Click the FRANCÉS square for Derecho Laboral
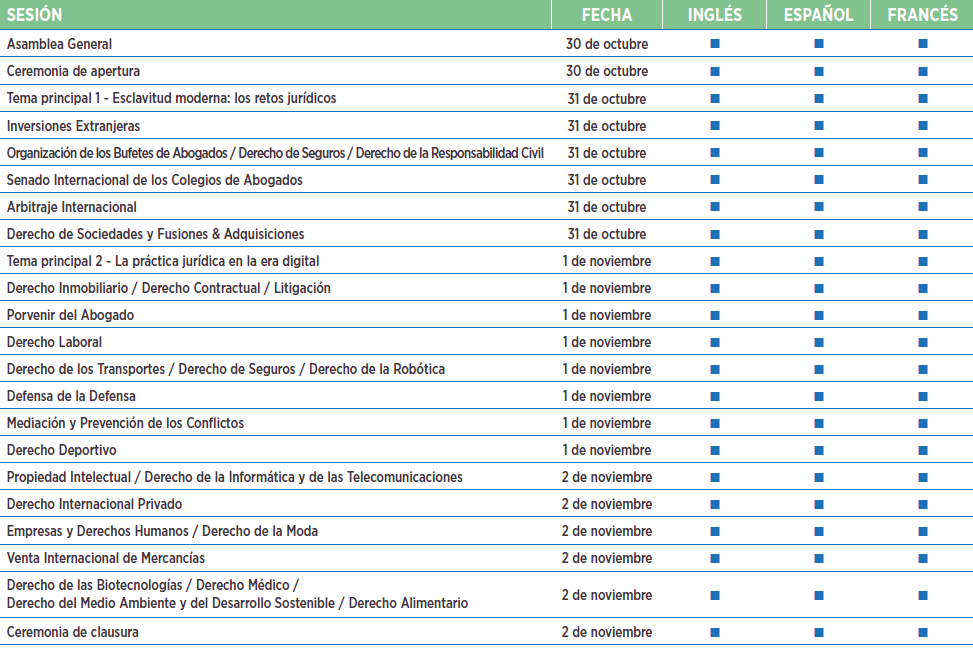Image resolution: width=973 pixels, height=649 pixels. pyautogui.click(x=923, y=342)
